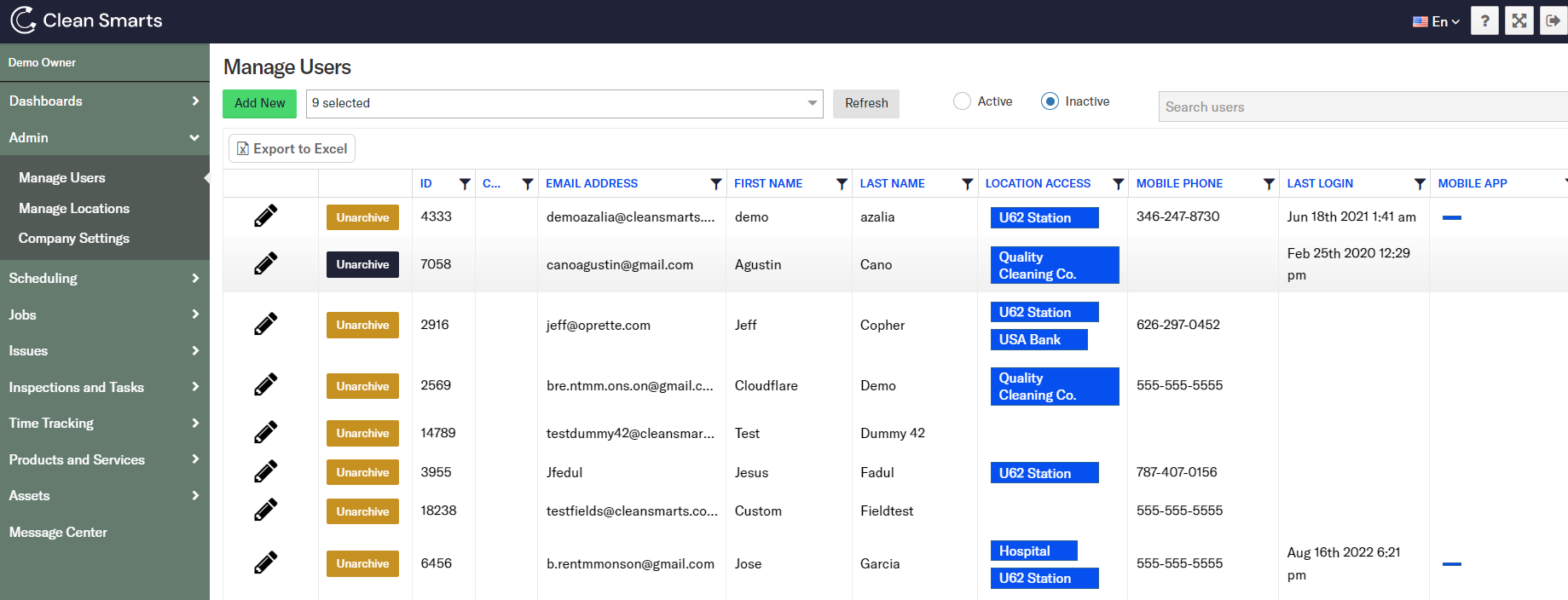Edit user Jeff Copher with pencil icon

click(x=265, y=325)
